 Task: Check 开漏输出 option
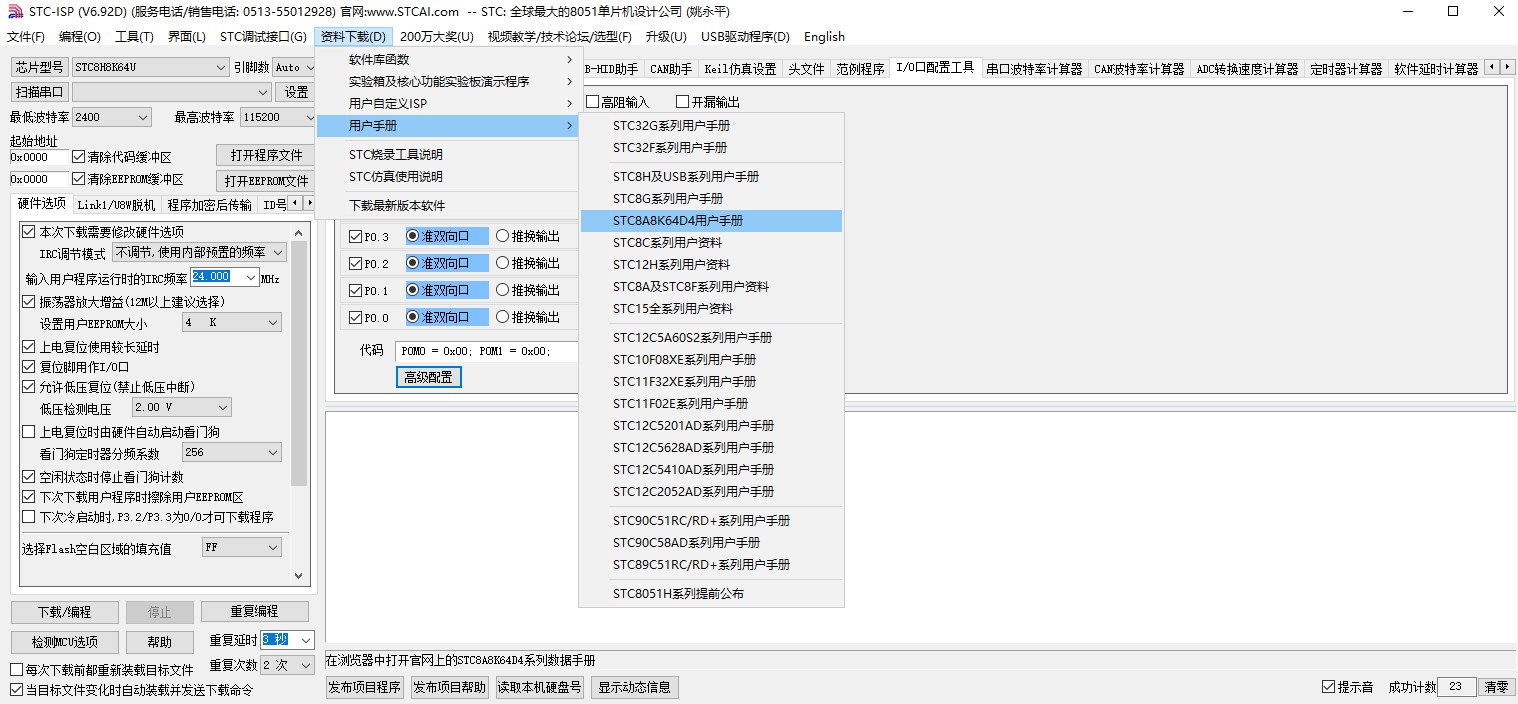pyautogui.click(x=683, y=102)
